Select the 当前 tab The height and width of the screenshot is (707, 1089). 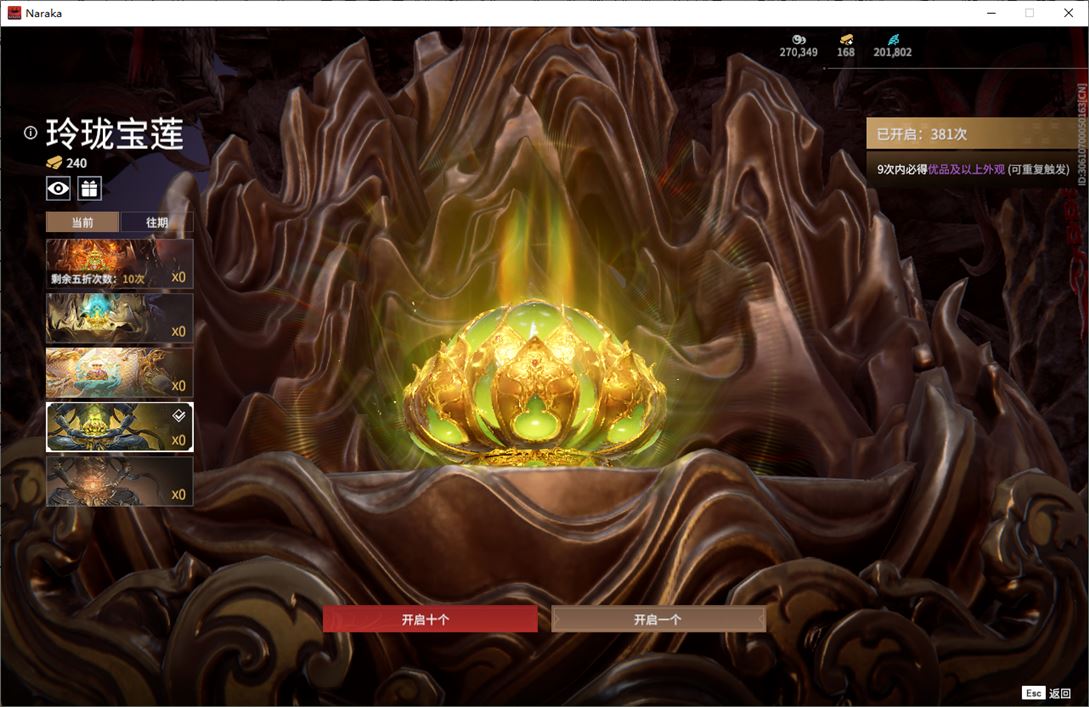83,222
